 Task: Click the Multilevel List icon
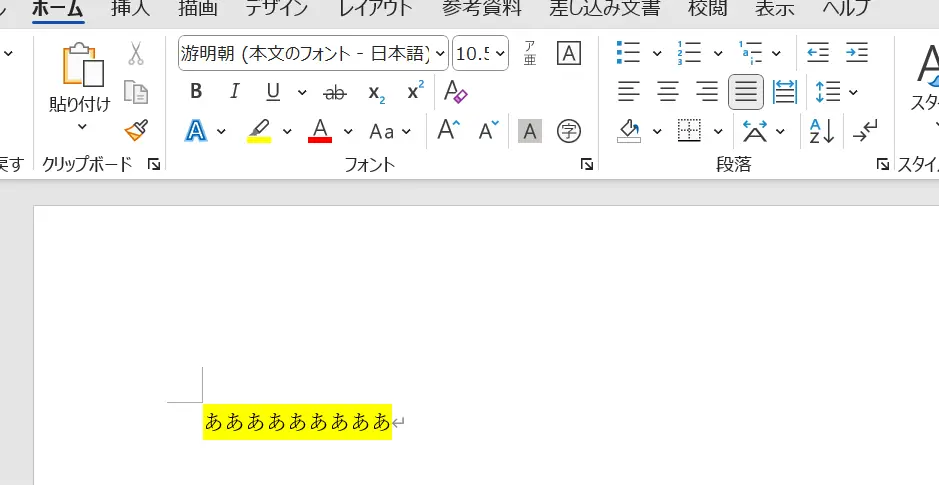pyautogui.click(x=750, y=53)
